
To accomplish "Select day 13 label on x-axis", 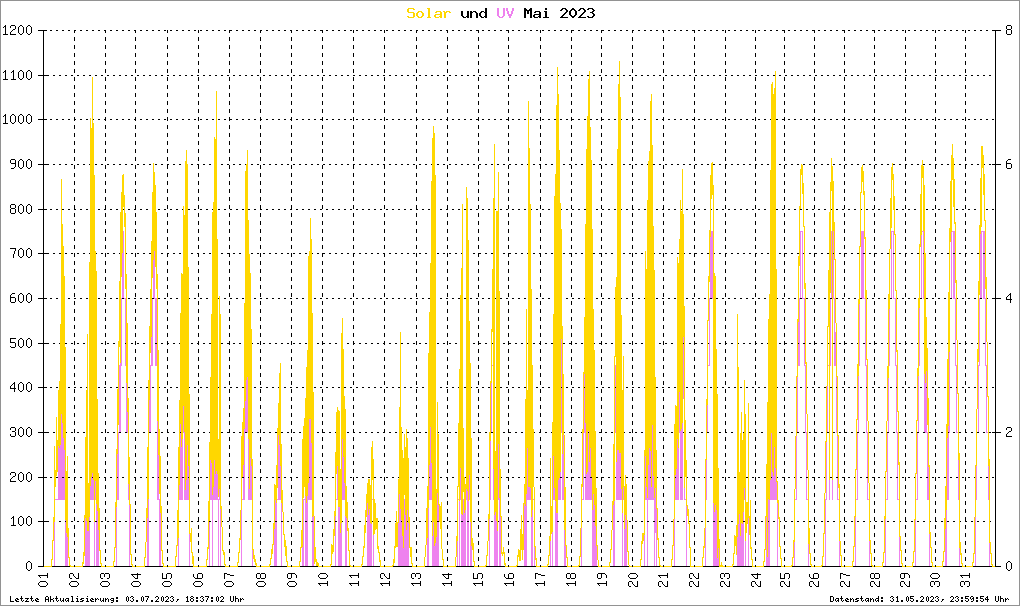I will (x=415, y=579).
